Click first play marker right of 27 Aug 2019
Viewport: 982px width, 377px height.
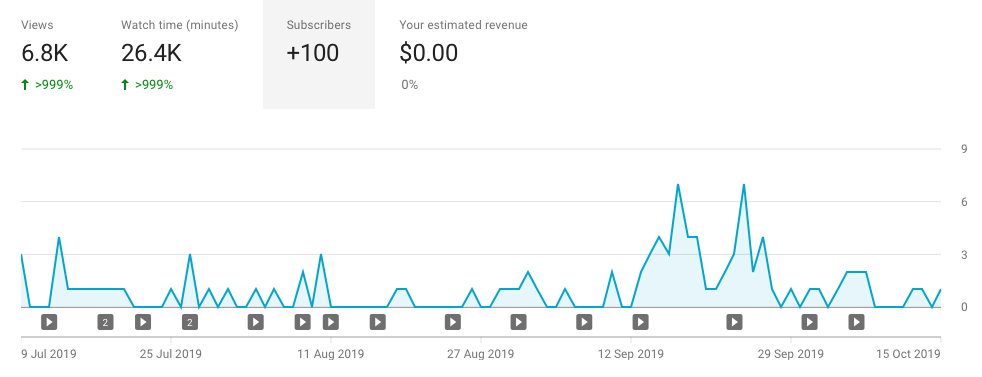518,323
